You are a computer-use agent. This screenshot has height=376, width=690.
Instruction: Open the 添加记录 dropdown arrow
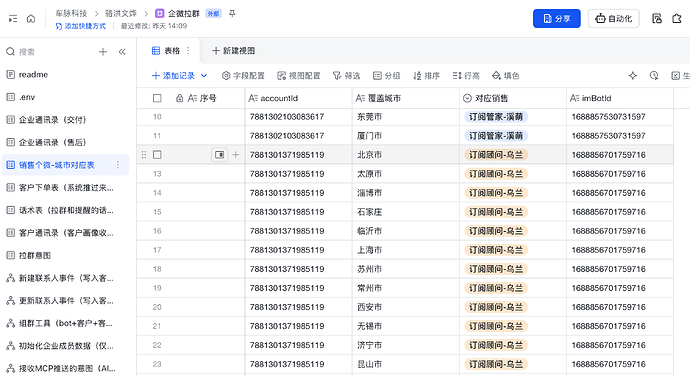coord(204,76)
